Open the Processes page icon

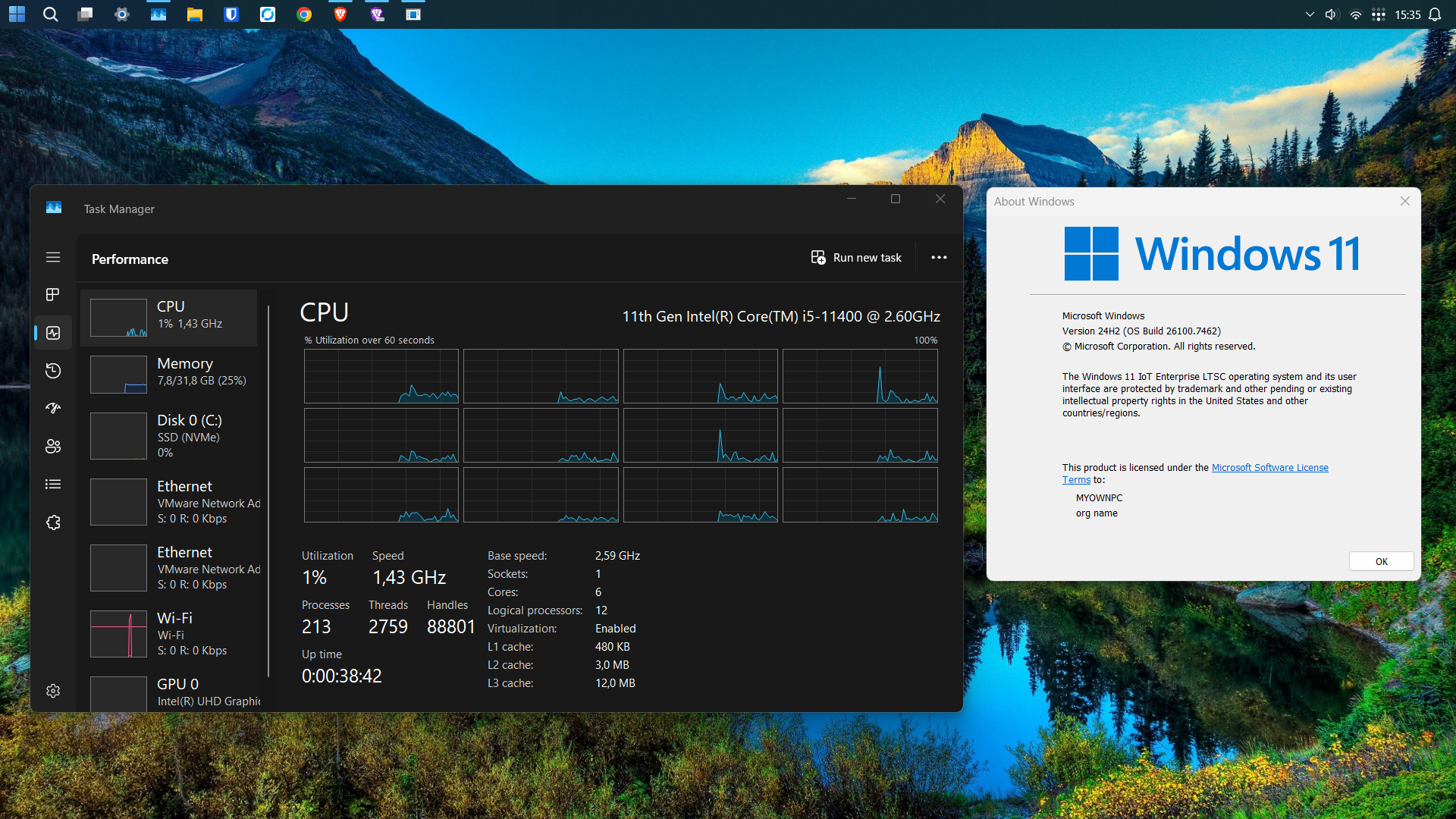[53, 294]
